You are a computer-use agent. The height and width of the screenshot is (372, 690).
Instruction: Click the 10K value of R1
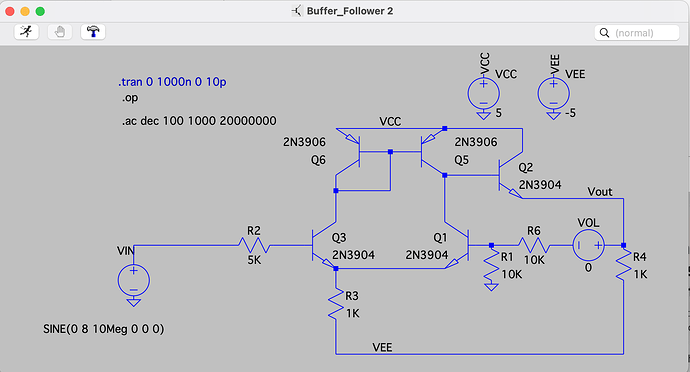click(x=512, y=274)
